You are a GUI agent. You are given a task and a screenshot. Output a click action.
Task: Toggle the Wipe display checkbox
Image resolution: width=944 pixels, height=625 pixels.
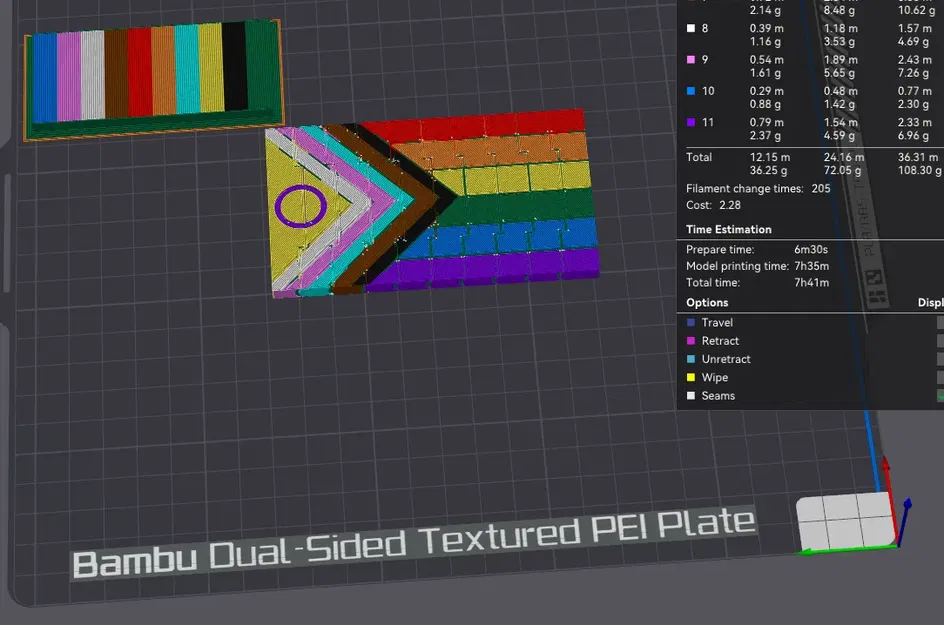tap(940, 378)
